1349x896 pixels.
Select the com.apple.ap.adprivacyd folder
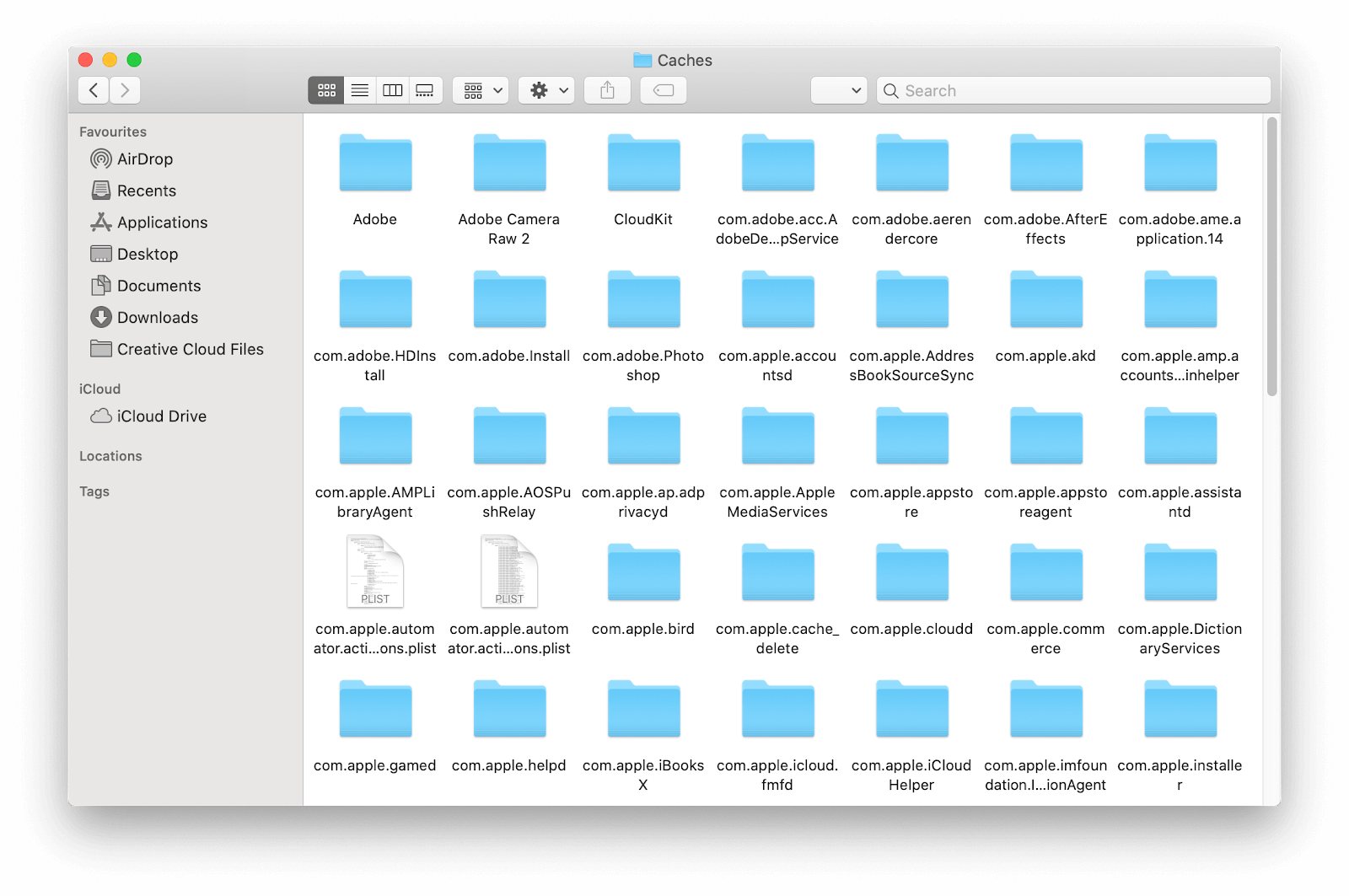pyautogui.click(x=643, y=437)
